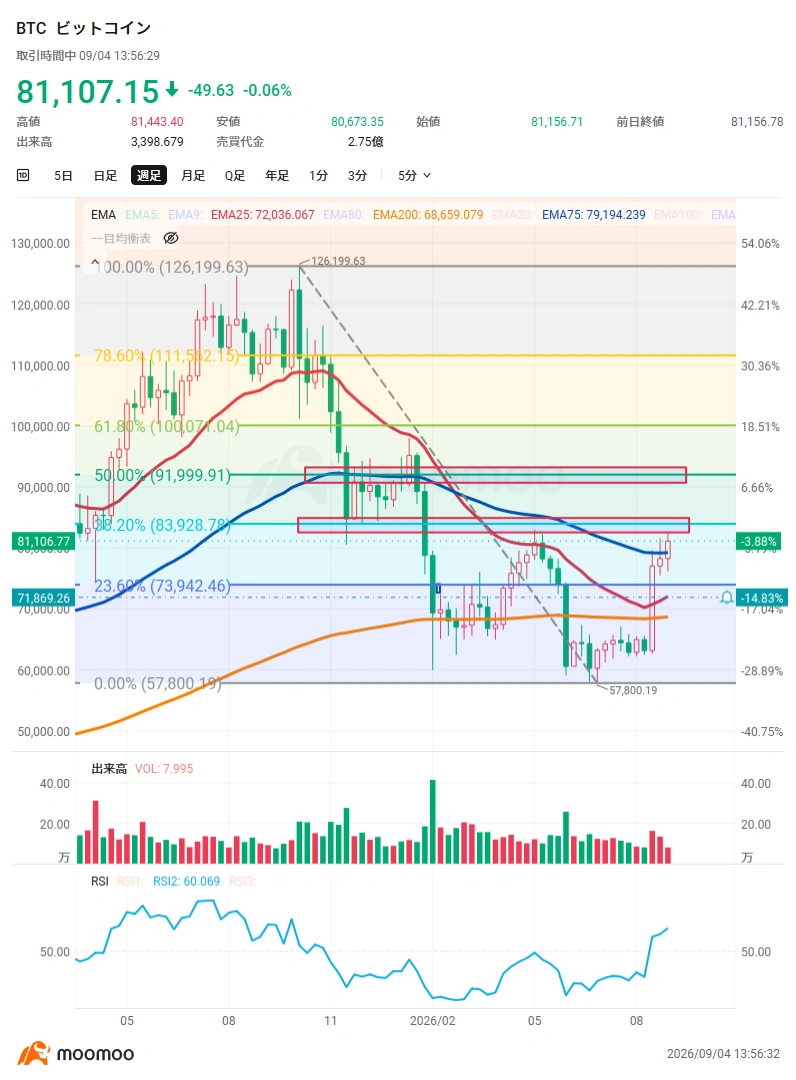Click the -0.06% percent change value
Image resolution: width=796 pixels, height=1080 pixels.
[267, 90]
